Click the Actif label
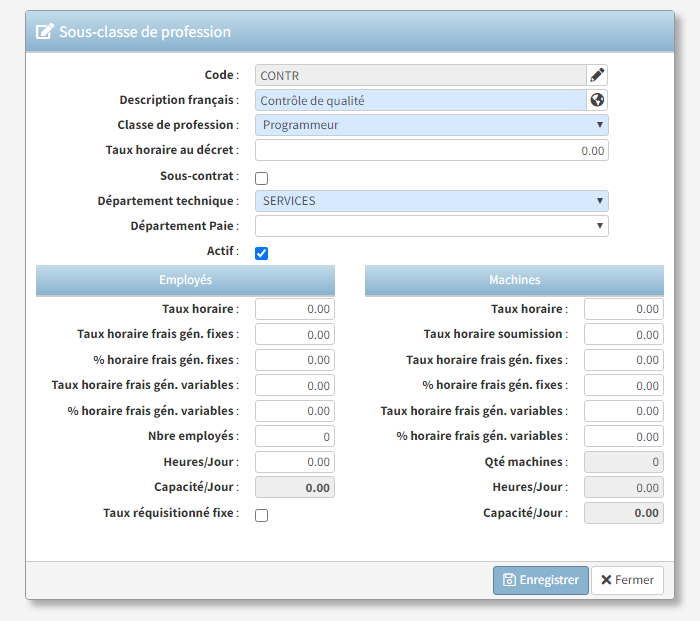Viewport: 700px width, 621px height. (x=223, y=251)
